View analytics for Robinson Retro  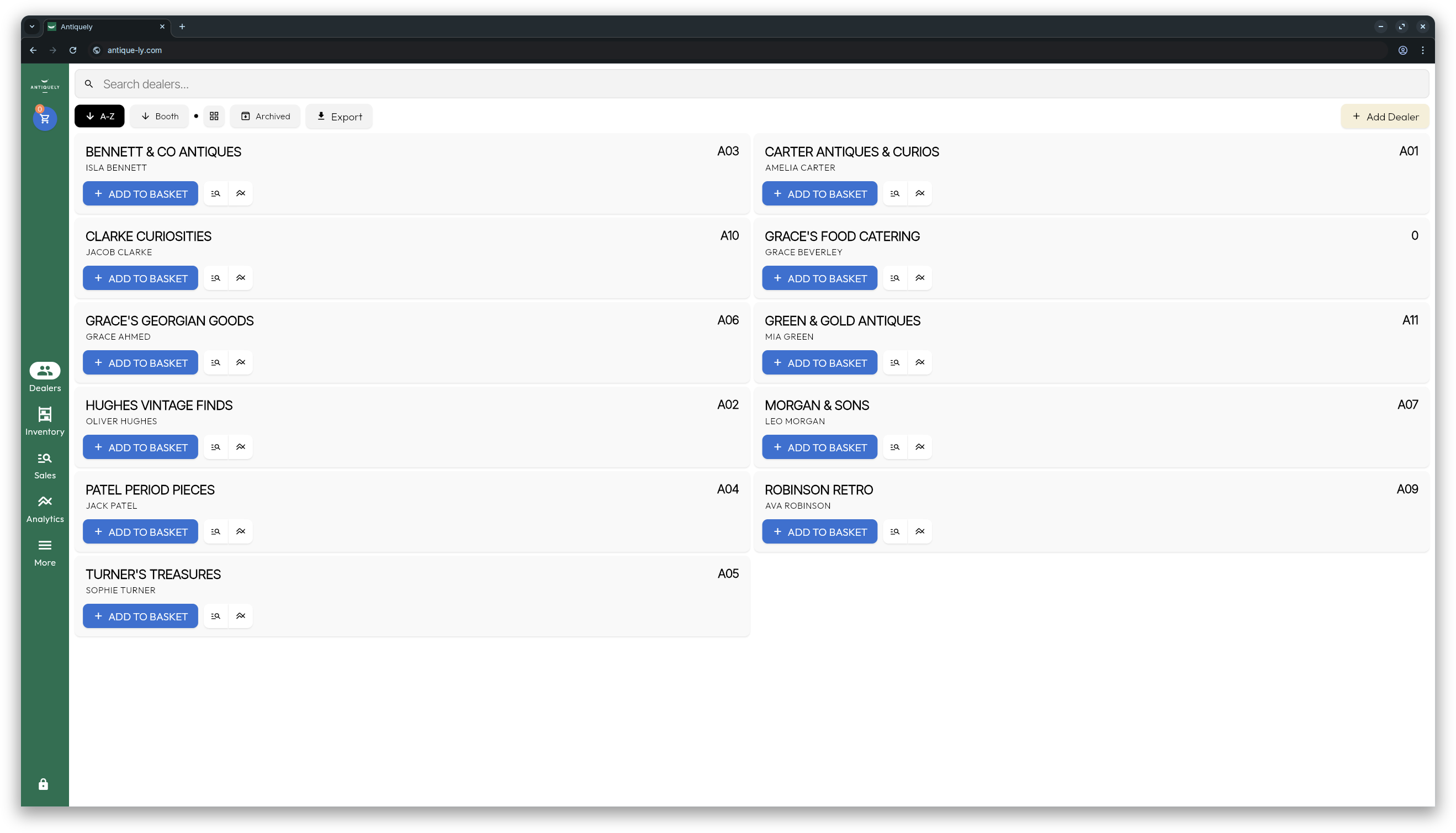click(920, 531)
